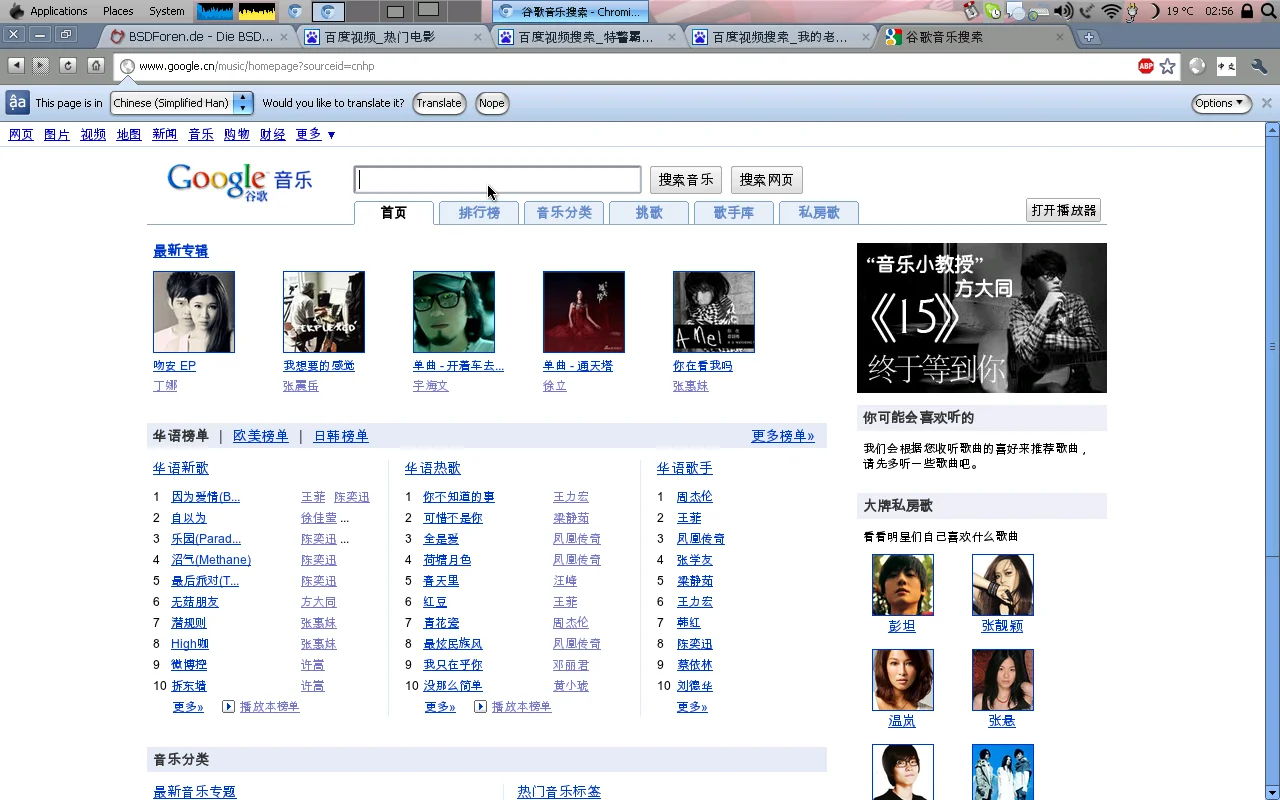This screenshot has width=1280, height=800.
Task: Click the address bar URL
Action: tap(257, 66)
